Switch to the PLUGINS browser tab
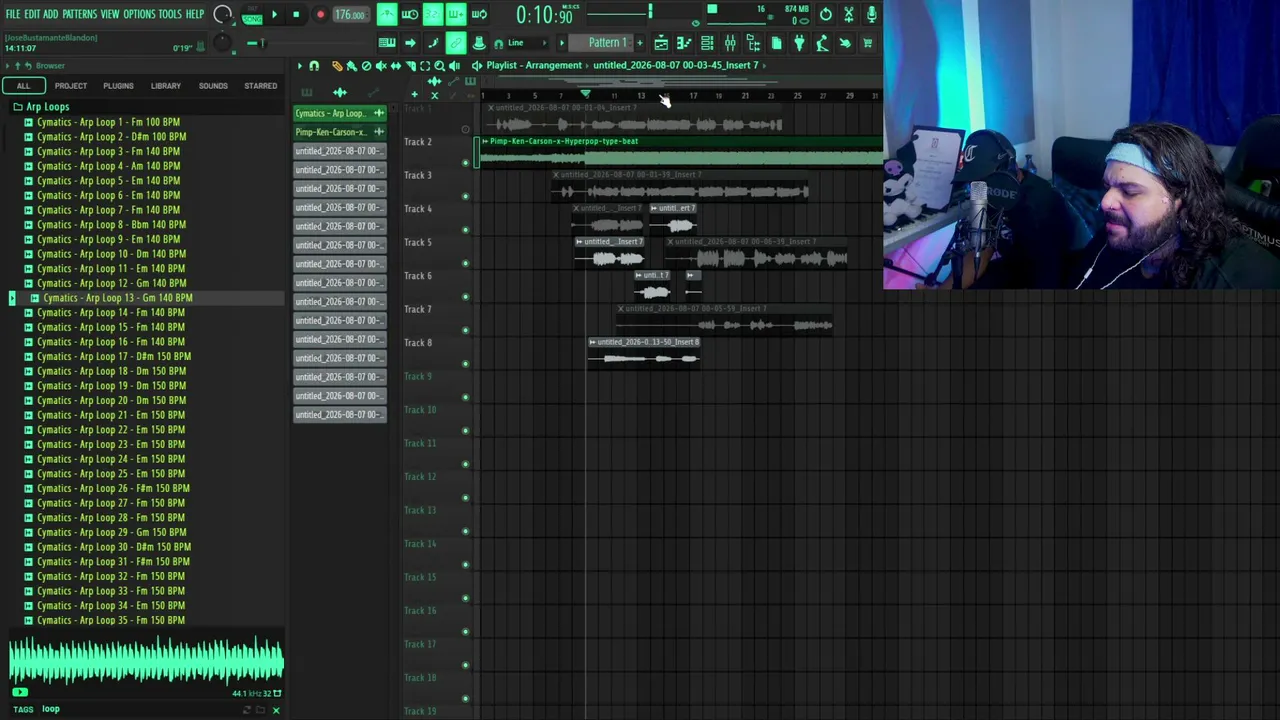 [x=118, y=86]
